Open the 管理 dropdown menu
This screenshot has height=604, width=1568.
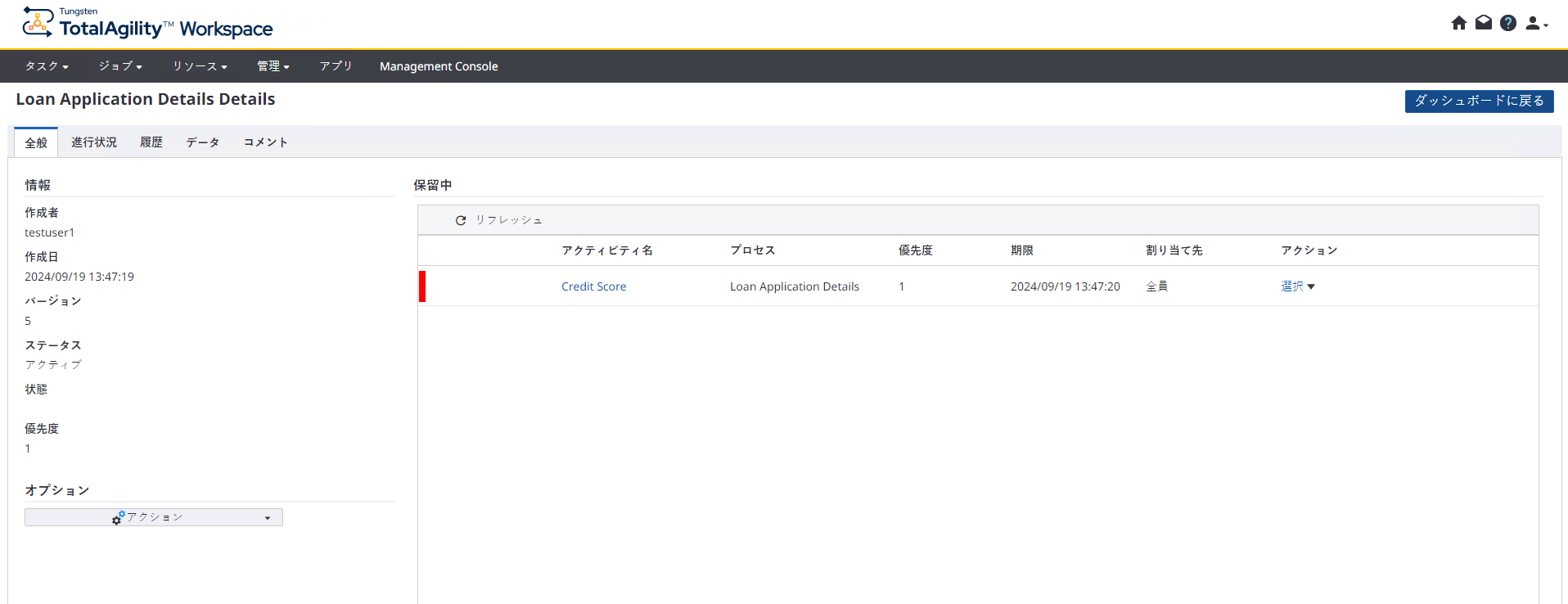pyautogui.click(x=273, y=66)
